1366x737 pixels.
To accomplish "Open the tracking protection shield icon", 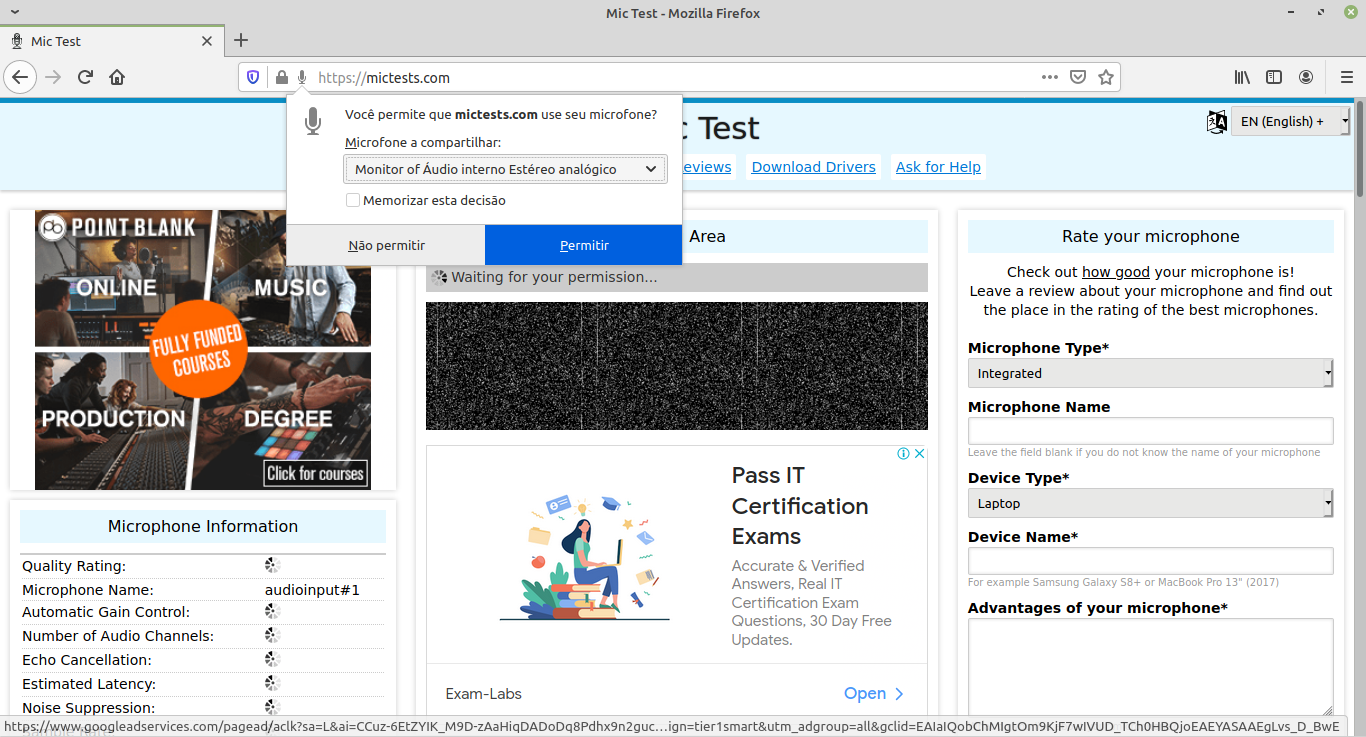I will click(x=253, y=77).
